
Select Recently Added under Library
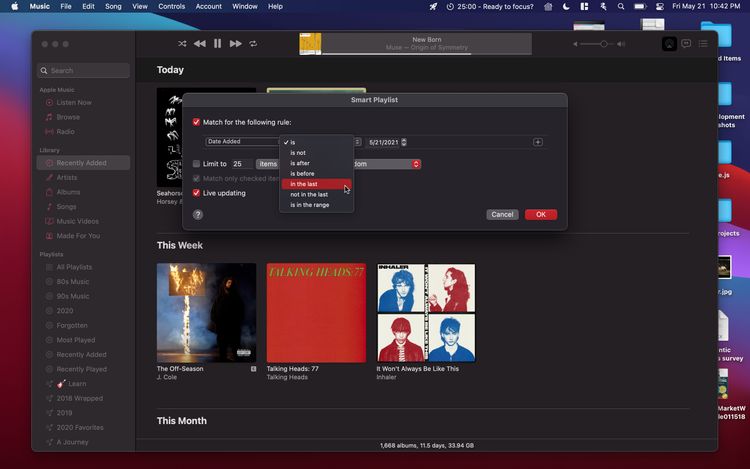tap(83, 163)
